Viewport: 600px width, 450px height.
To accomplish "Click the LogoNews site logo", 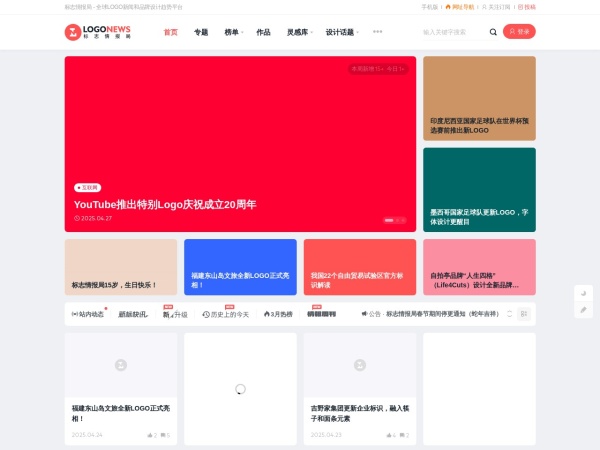I will 98,32.
